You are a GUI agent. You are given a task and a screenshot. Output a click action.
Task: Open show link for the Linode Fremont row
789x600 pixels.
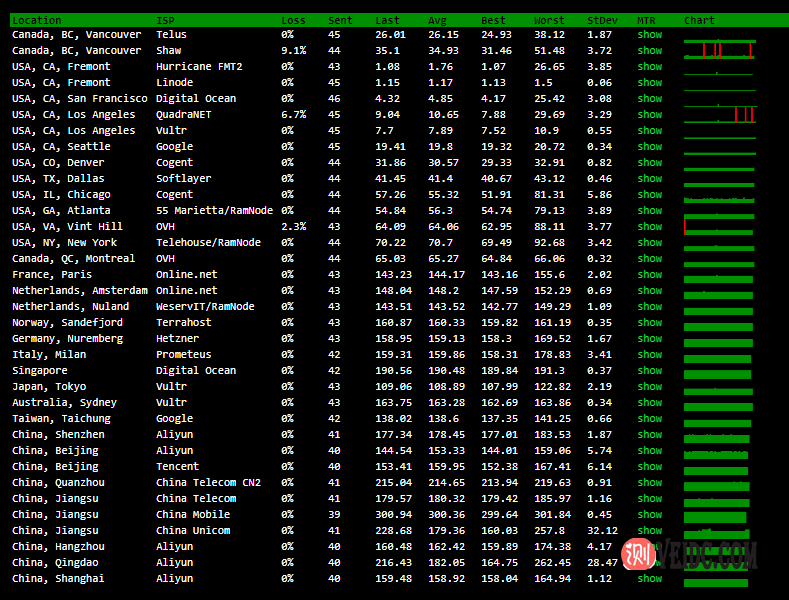649,83
